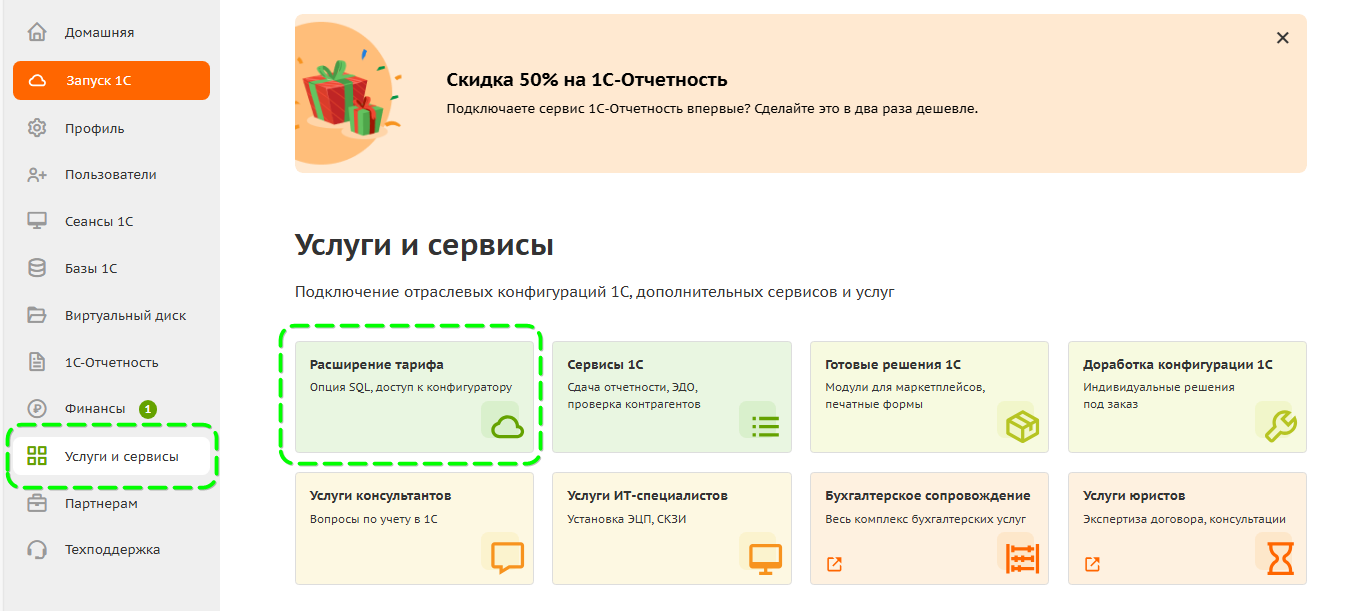
Task: Open the Готовые решения 1С card
Action: (929, 397)
